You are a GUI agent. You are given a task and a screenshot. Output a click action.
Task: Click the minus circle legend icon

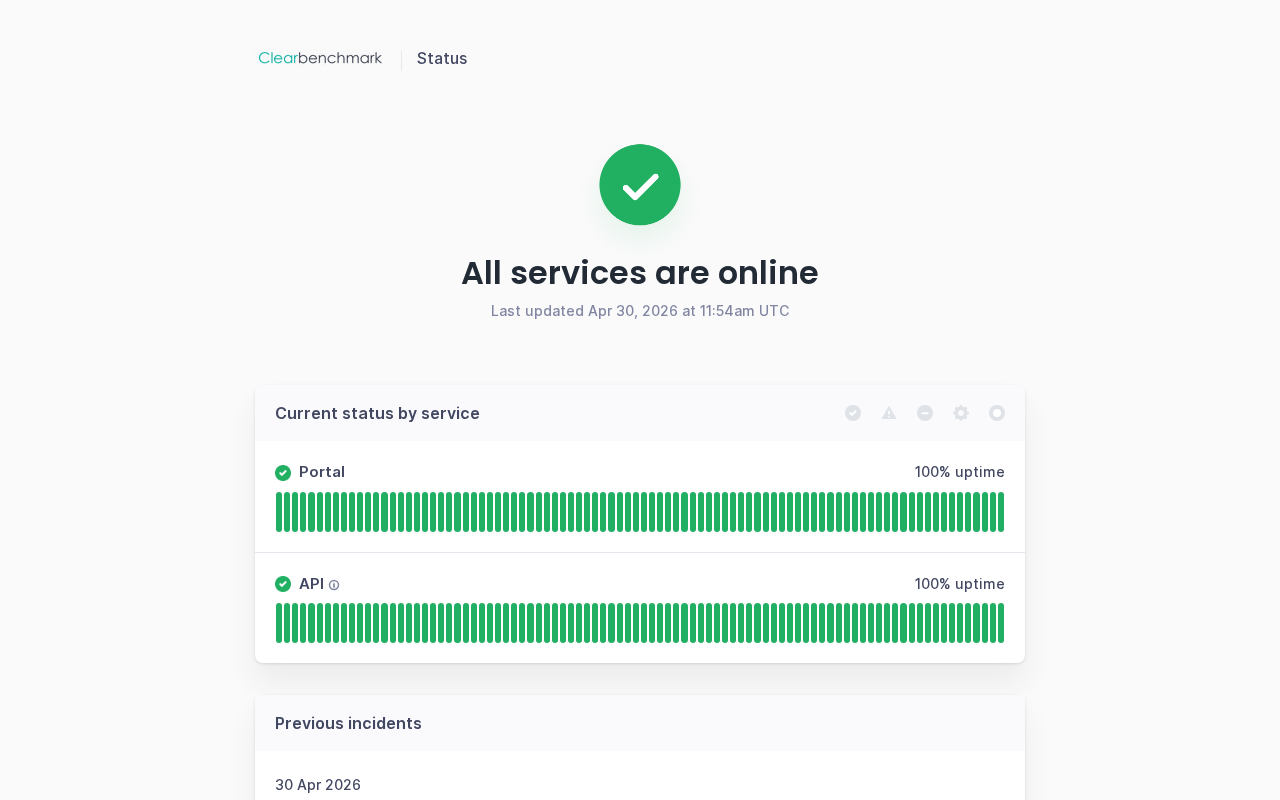(x=925, y=413)
